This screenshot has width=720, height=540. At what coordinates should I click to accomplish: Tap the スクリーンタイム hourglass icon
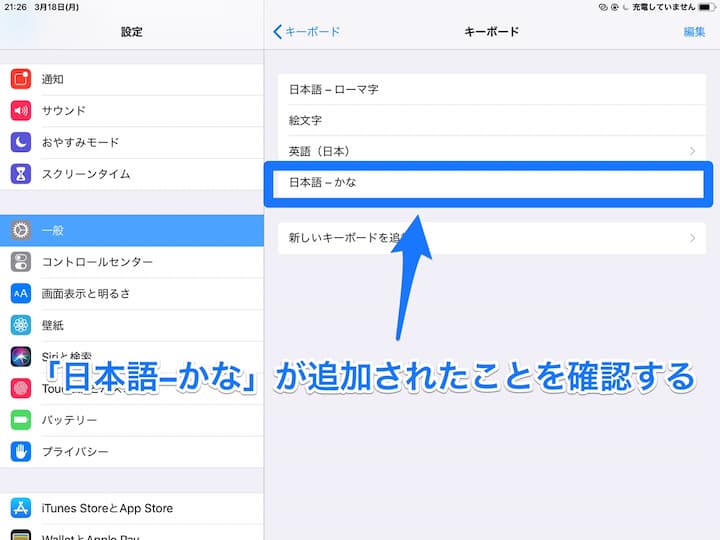(x=21, y=174)
